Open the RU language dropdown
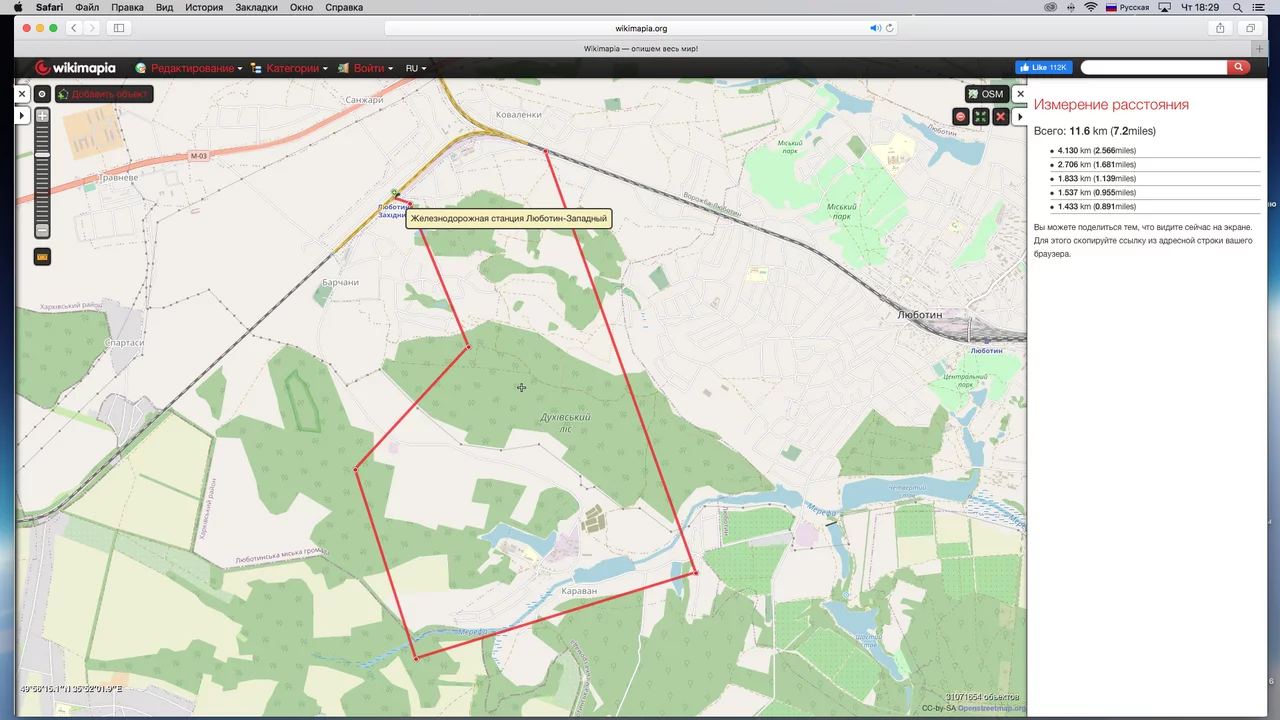 [x=416, y=68]
